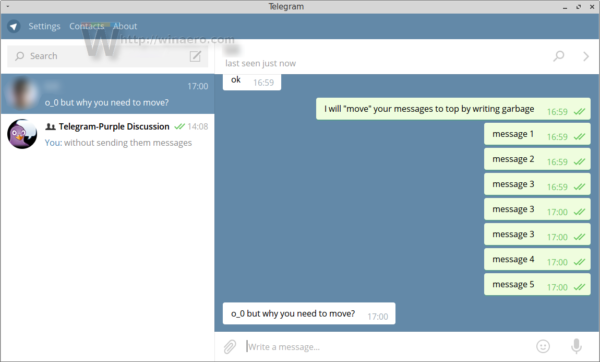Select the 'message 3' bubble sent 16:59
Screen dimensions: 600x362
[537, 184]
